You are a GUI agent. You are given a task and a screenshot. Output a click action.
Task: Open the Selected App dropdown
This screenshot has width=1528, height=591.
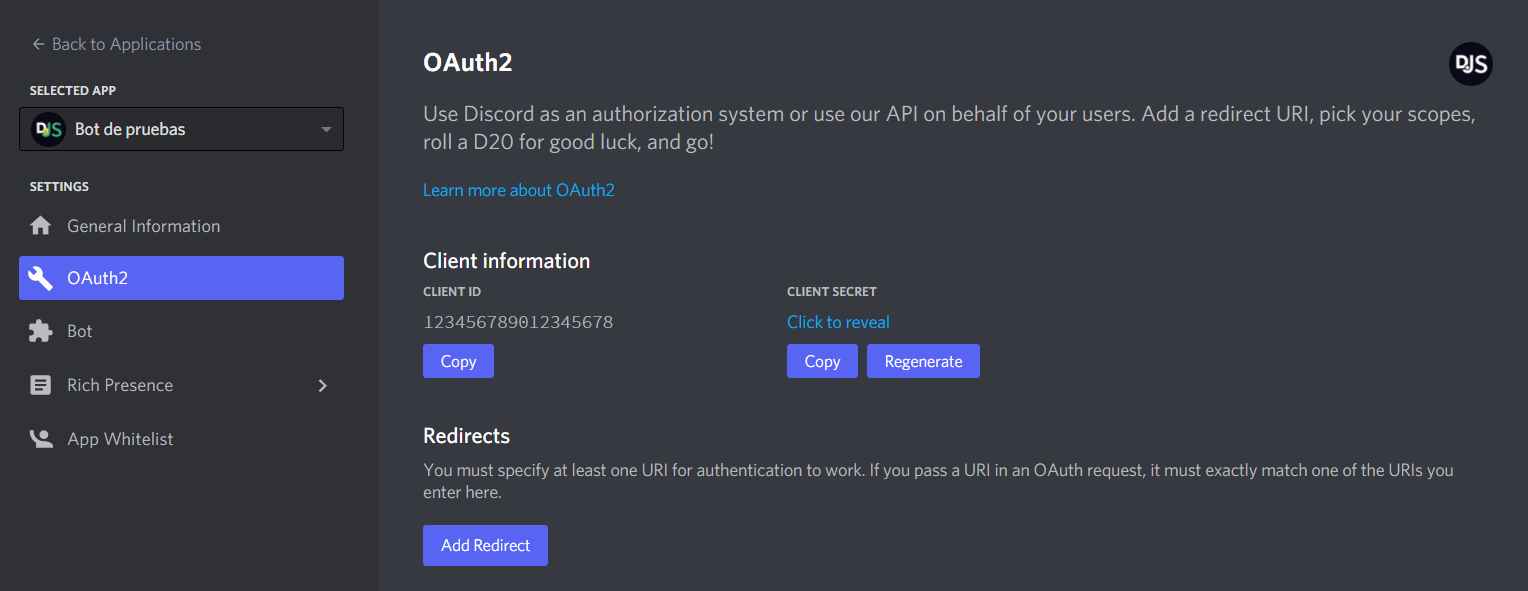coord(180,128)
